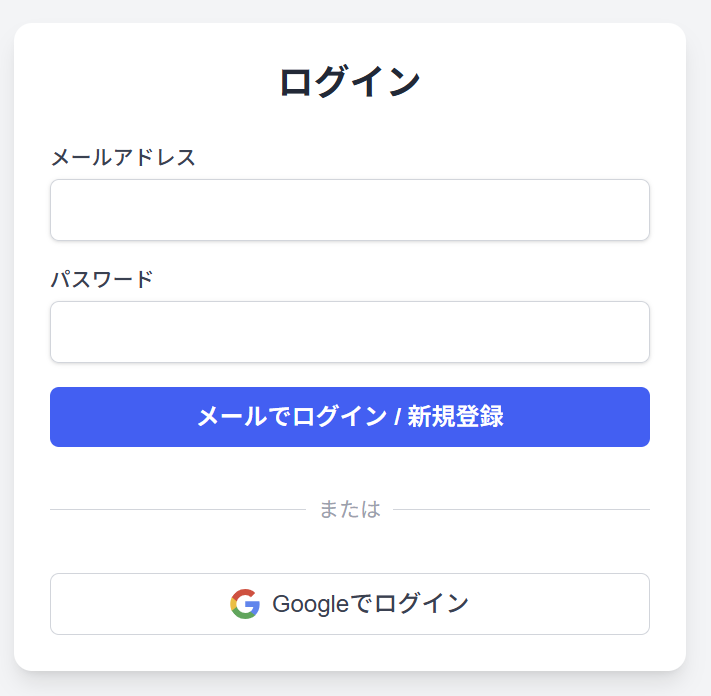711x696 pixels.
Task: Click the パスワード field label
Action: pyautogui.click(x=102, y=279)
